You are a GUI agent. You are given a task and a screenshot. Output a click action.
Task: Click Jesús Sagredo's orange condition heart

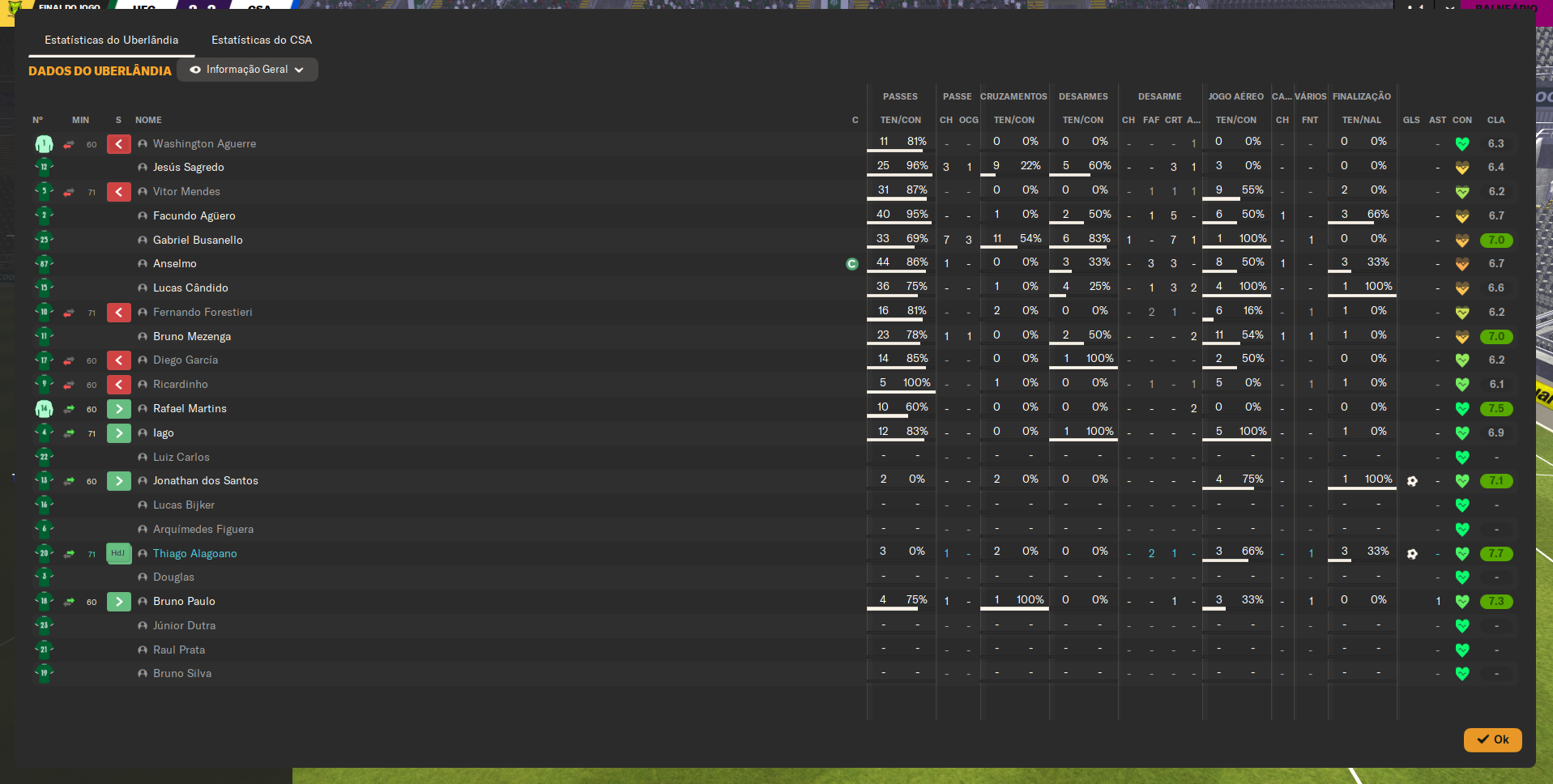tap(1462, 168)
